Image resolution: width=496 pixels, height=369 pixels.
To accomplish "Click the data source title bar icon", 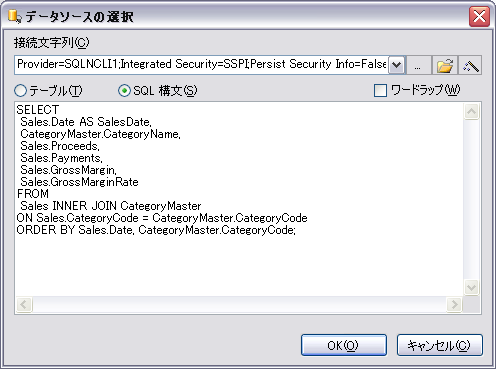I will tap(14, 16).
